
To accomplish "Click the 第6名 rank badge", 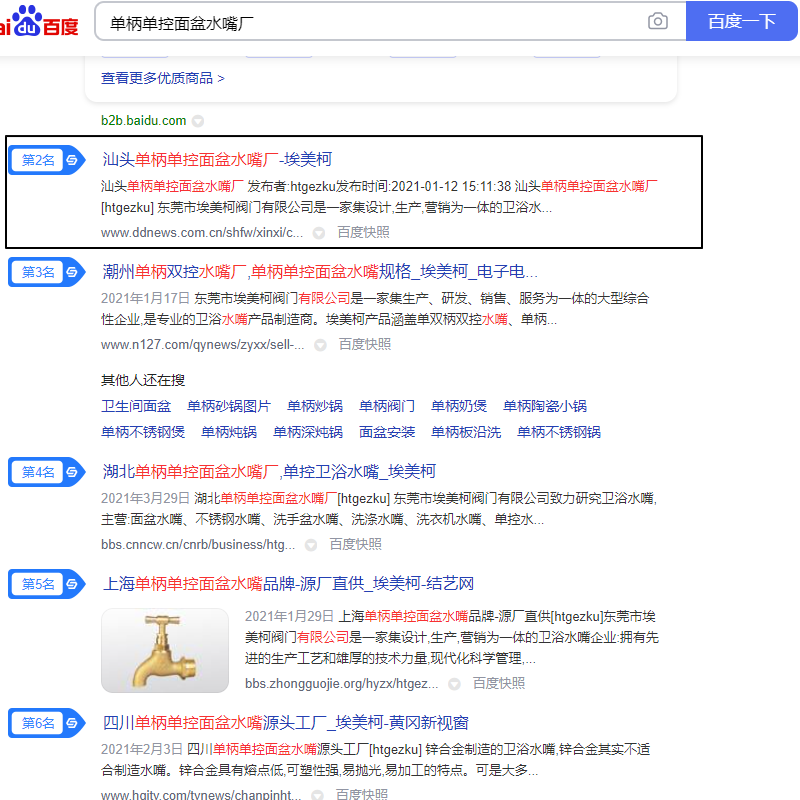I will (x=46, y=723).
